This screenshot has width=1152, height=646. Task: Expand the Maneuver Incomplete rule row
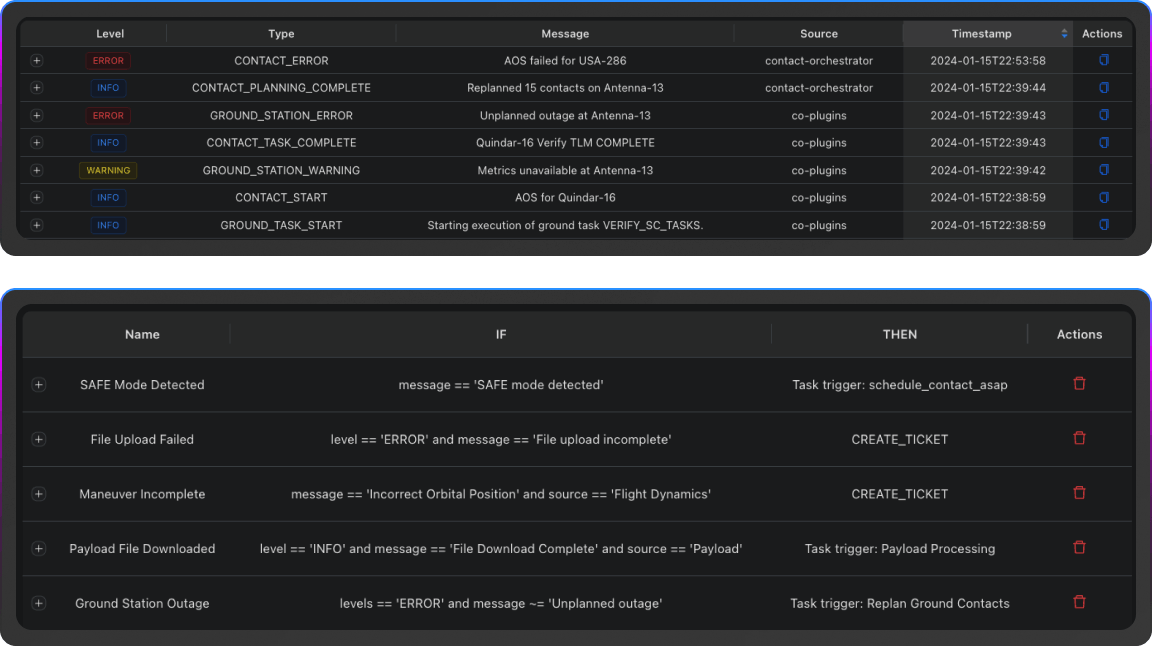coord(39,494)
